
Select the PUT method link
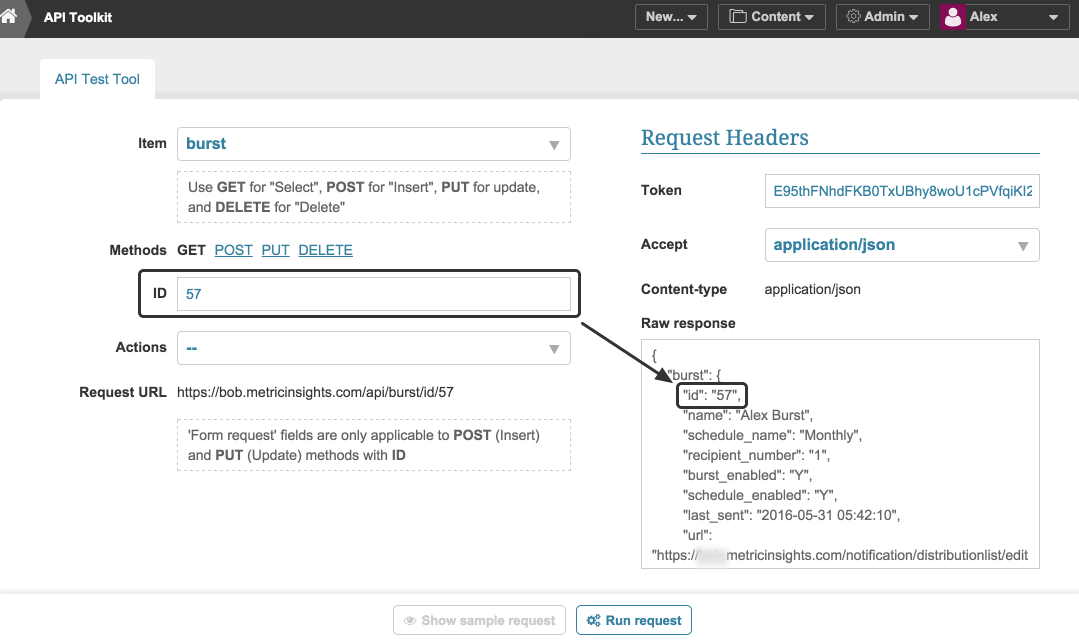(x=275, y=250)
